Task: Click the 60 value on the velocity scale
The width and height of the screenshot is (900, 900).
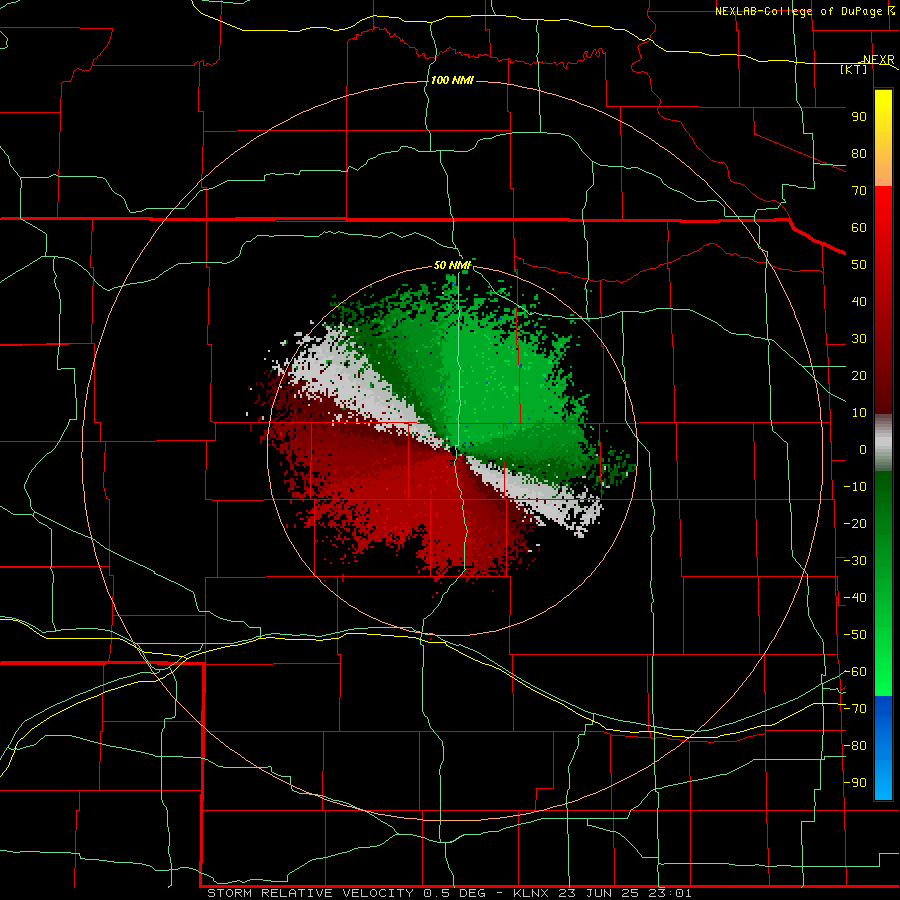Action: tap(859, 228)
